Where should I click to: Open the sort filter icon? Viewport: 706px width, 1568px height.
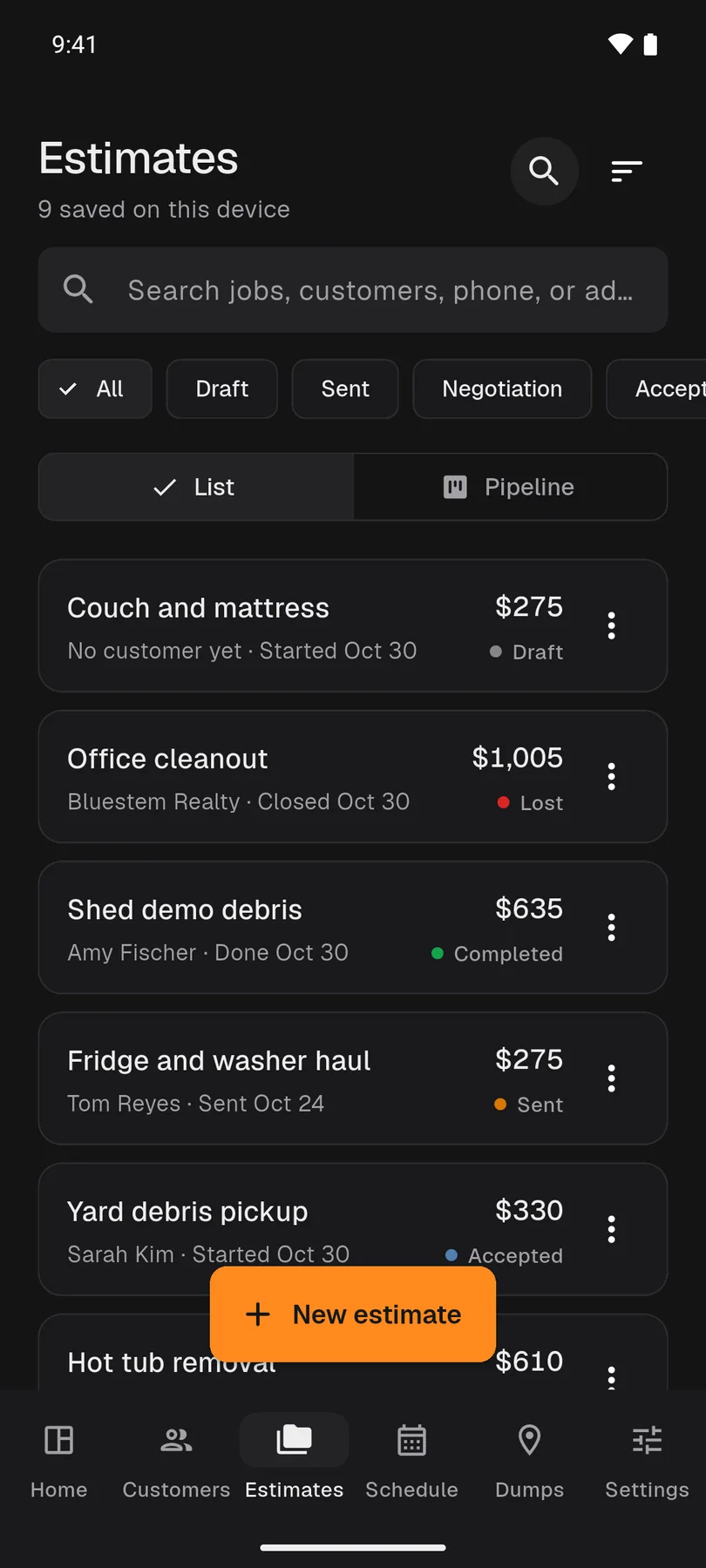click(x=627, y=171)
